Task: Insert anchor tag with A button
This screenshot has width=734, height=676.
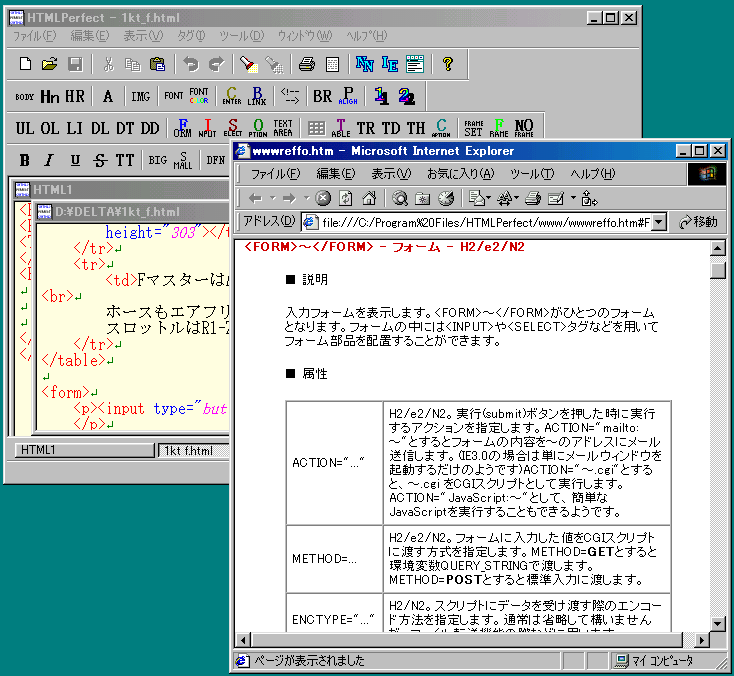Action: click(x=108, y=96)
